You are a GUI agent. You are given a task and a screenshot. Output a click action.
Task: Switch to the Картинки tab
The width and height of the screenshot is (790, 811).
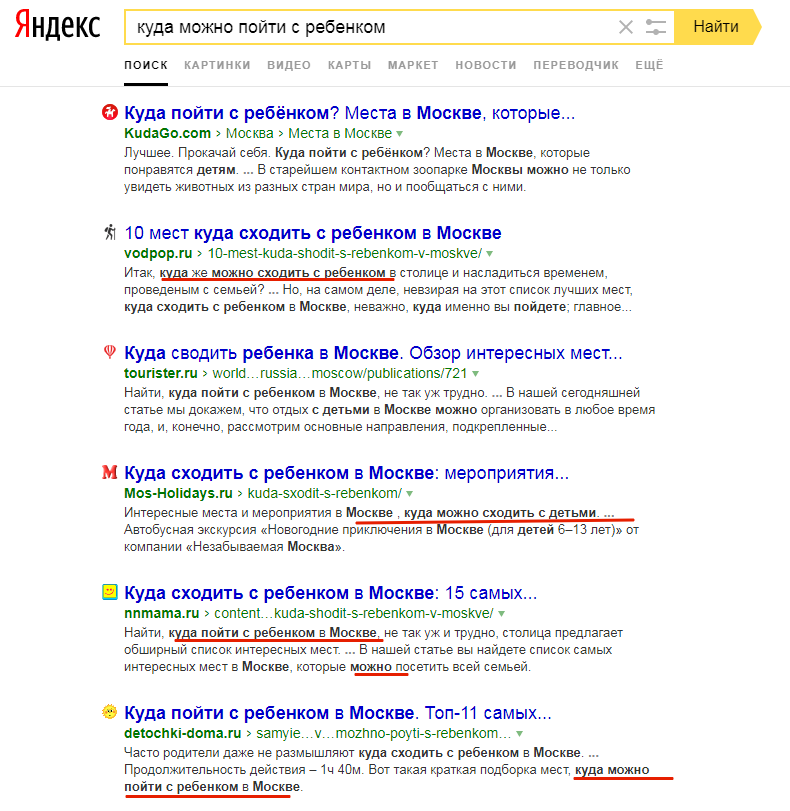217,65
